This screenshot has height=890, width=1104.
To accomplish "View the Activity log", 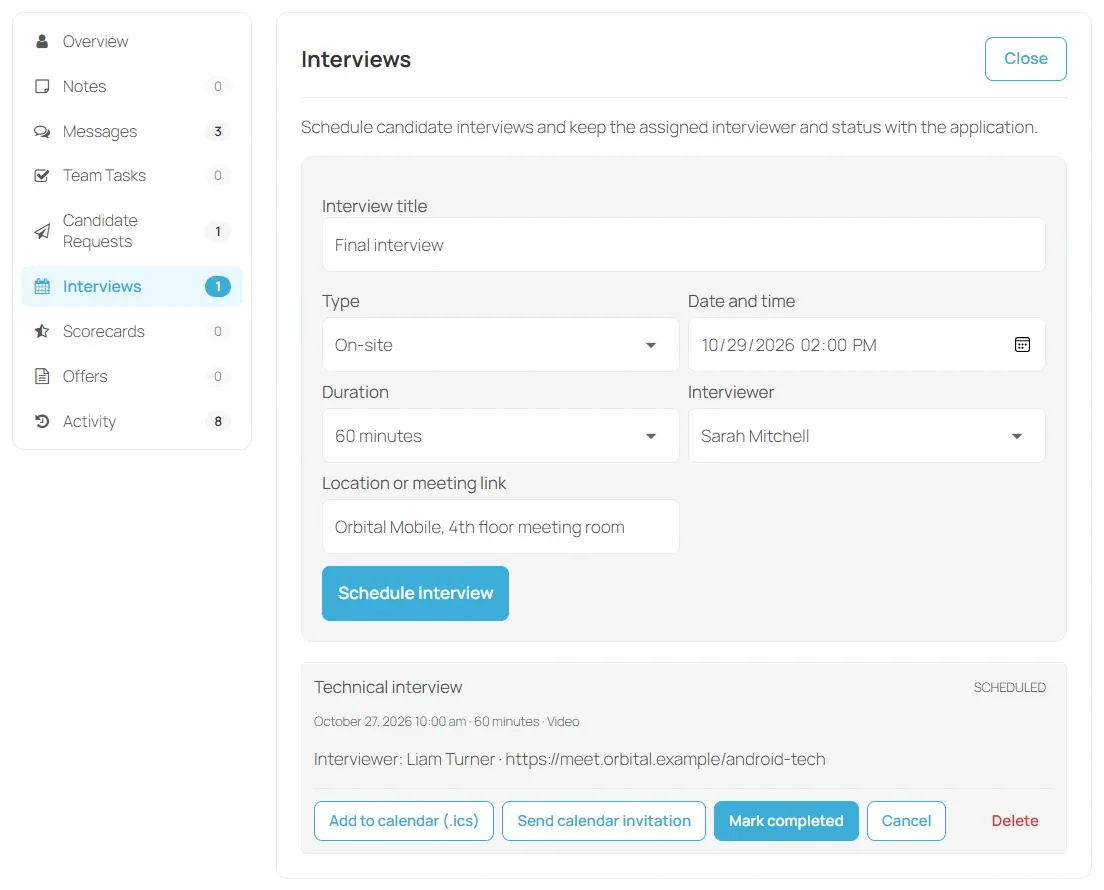I will pos(132,421).
